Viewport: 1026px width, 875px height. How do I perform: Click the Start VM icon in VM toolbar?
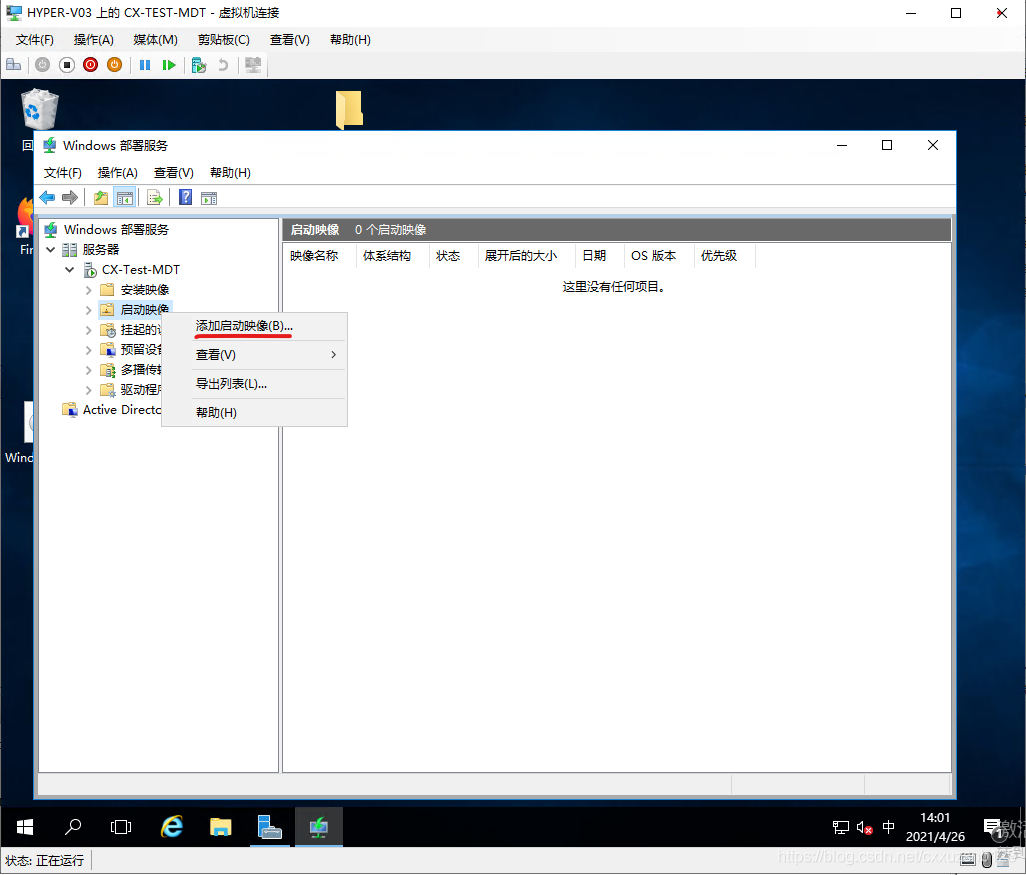click(43, 65)
